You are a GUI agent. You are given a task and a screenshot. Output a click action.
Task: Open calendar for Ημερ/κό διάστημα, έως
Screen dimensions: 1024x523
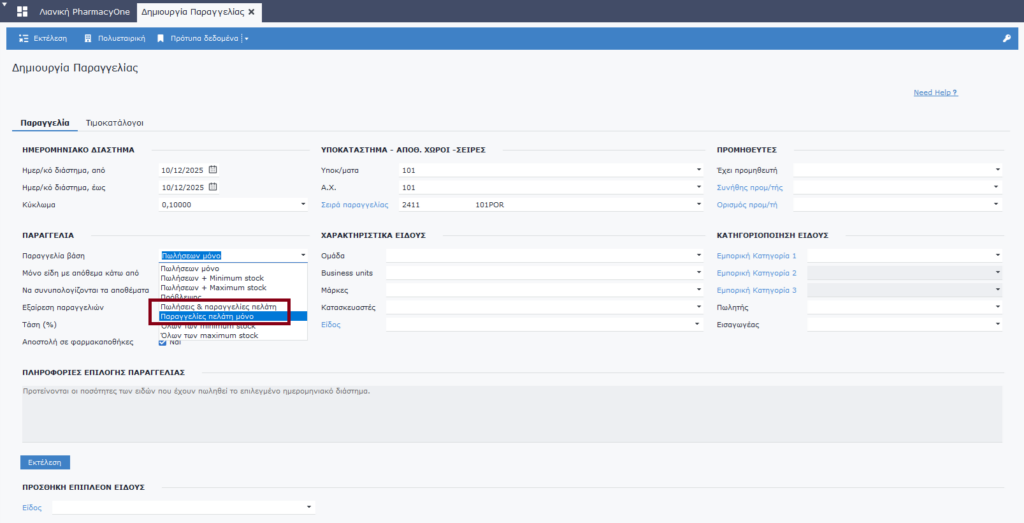213,187
